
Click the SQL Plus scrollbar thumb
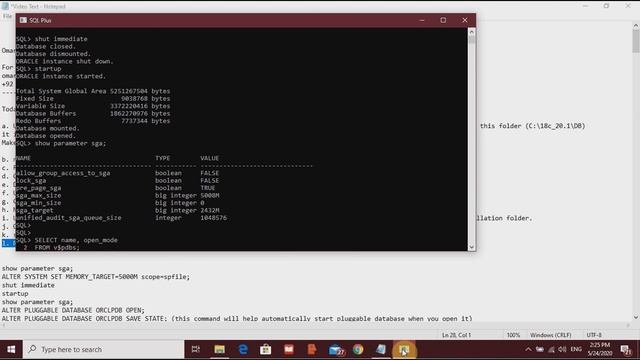click(472, 40)
